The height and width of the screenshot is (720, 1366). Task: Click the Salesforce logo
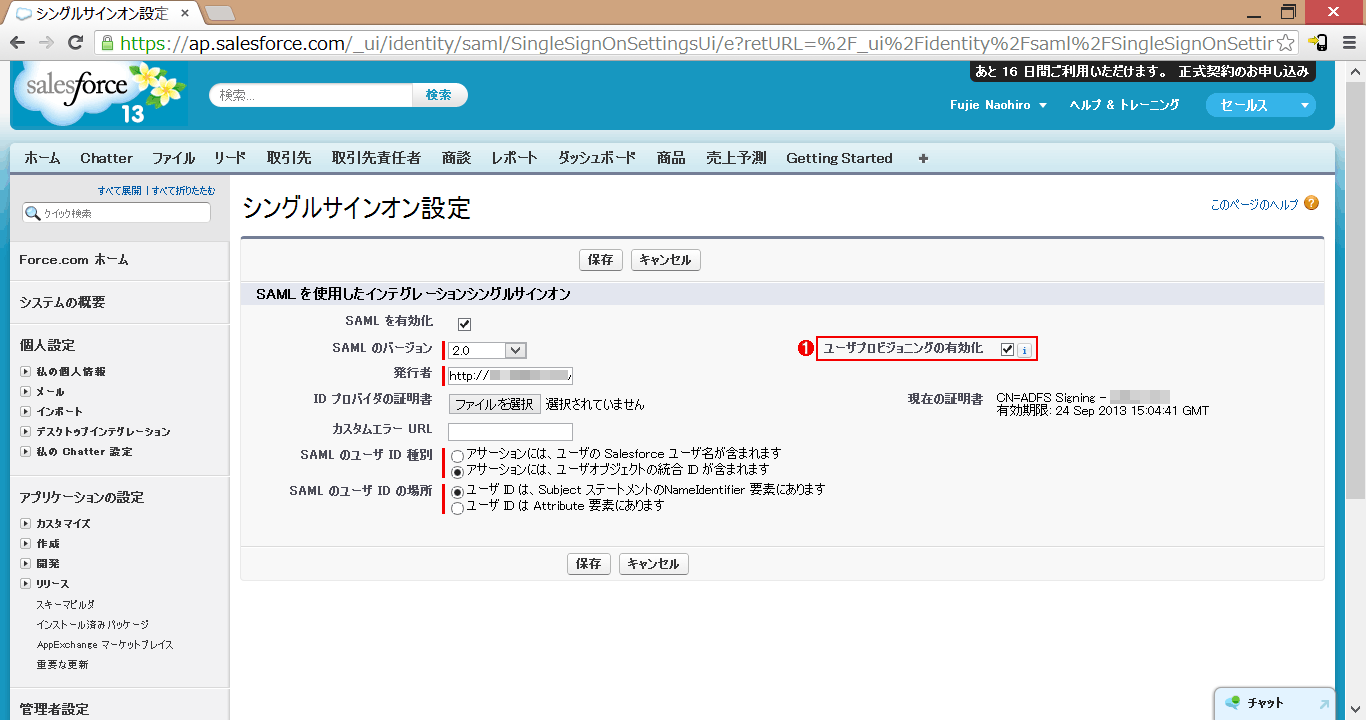coord(99,93)
